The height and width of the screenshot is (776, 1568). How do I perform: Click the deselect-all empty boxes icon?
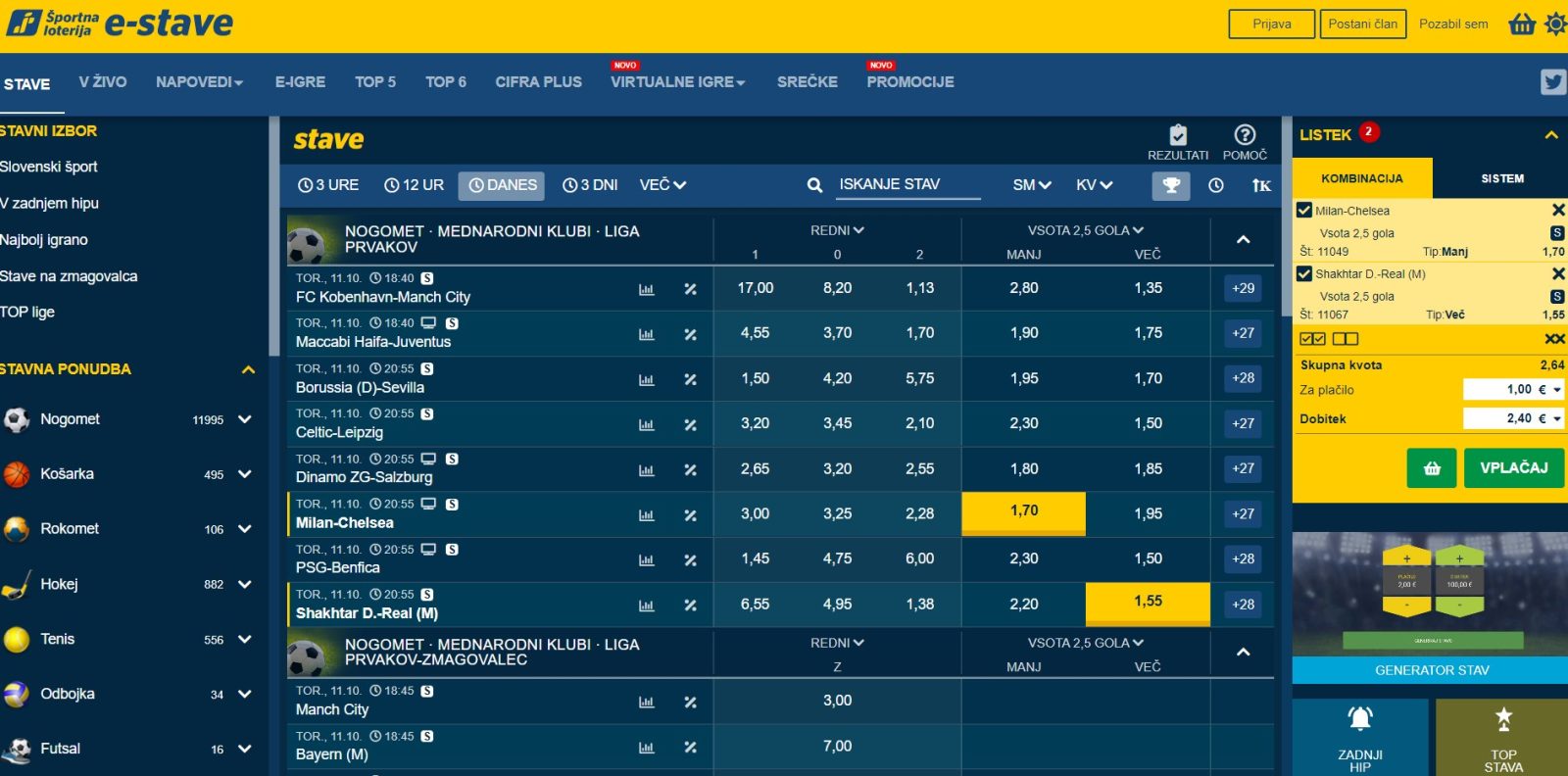point(1346,339)
